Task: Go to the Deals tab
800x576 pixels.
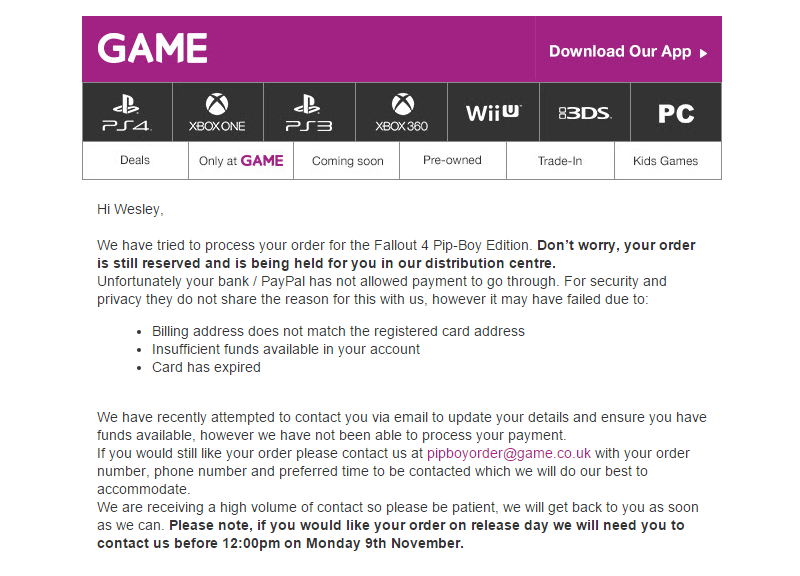Action: 135,160
